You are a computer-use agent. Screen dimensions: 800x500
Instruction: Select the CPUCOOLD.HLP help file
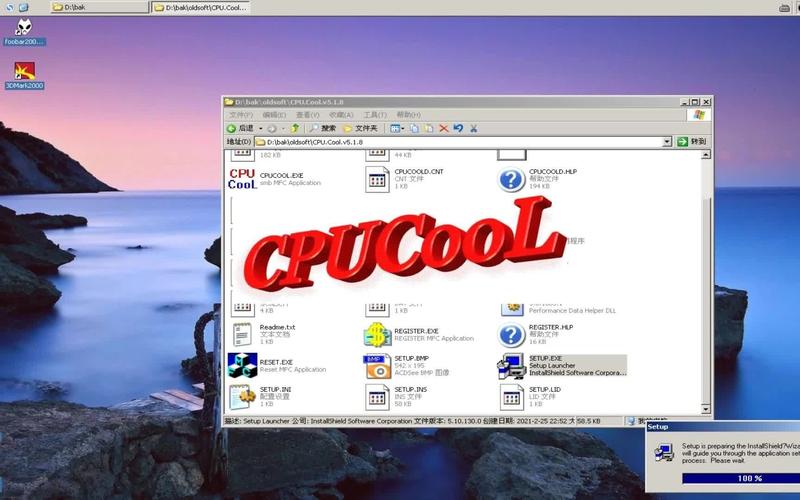coord(537,179)
